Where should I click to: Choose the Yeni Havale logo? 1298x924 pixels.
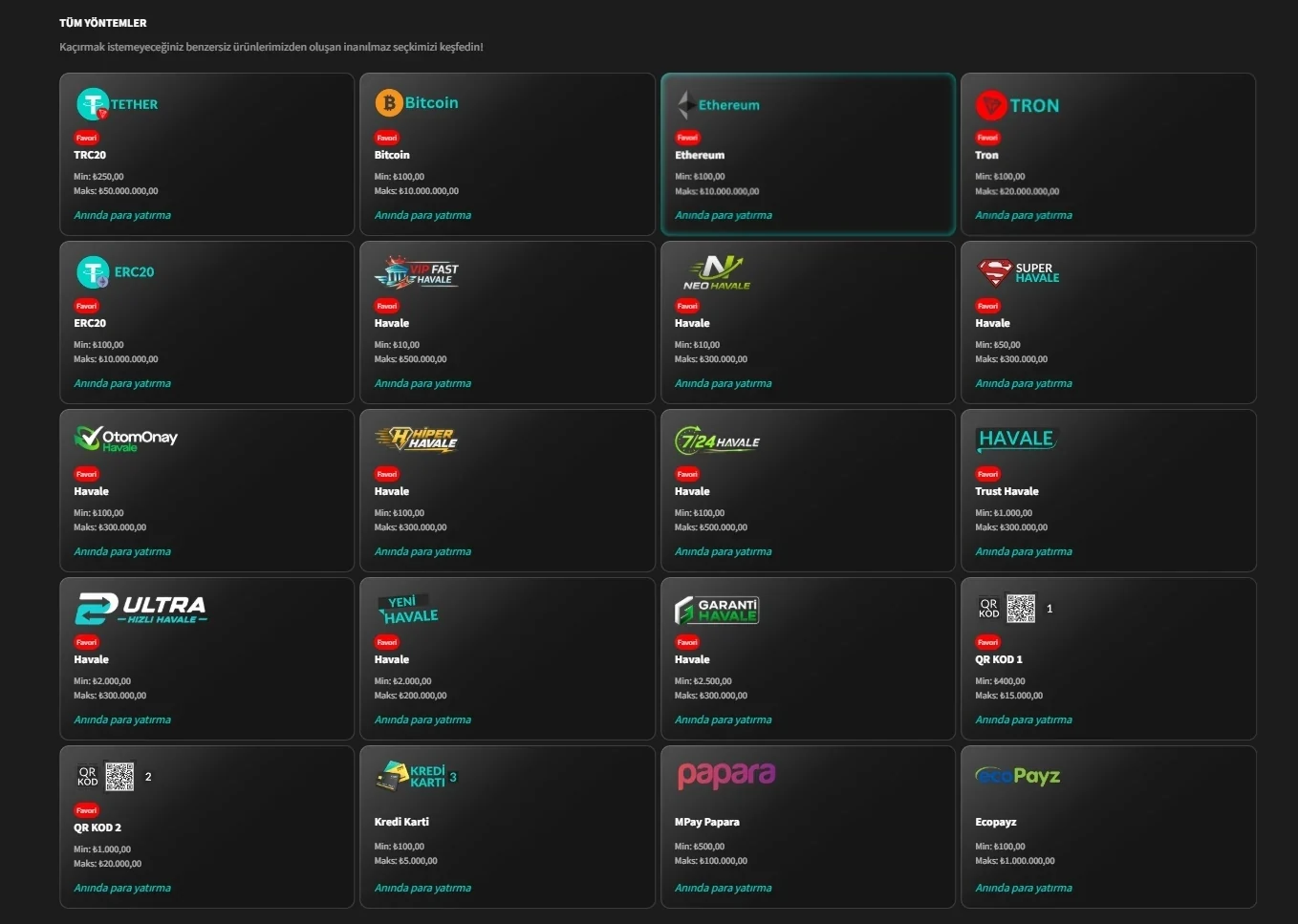click(x=409, y=609)
